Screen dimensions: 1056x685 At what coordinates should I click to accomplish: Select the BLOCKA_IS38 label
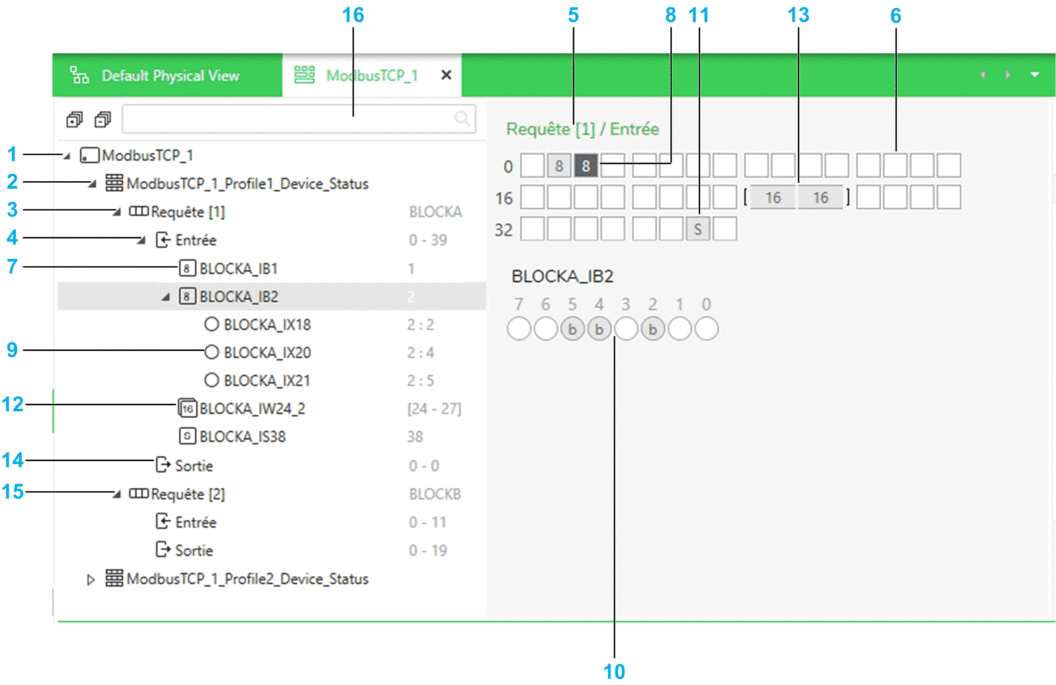coord(242,437)
